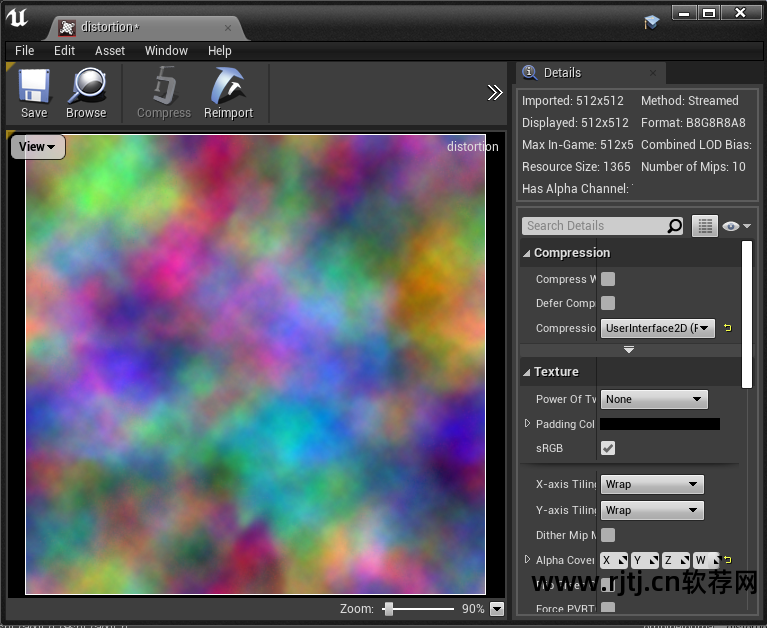
Task: Toggle the Force PVRTC4 checkbox
Action: coord(608,607)
